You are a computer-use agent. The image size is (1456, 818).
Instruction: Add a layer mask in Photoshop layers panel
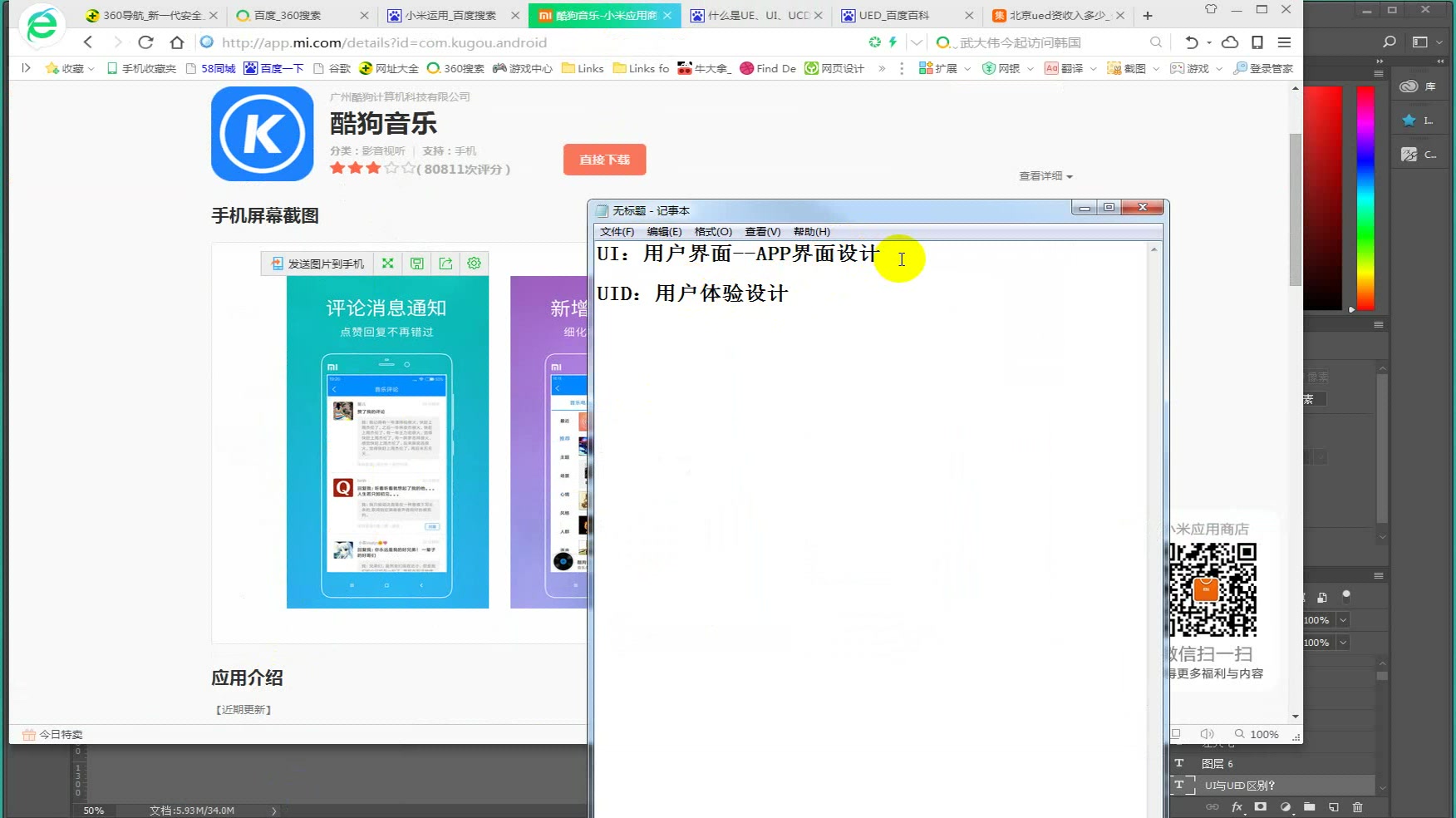pyautogui.click(x=1261, y=807)
